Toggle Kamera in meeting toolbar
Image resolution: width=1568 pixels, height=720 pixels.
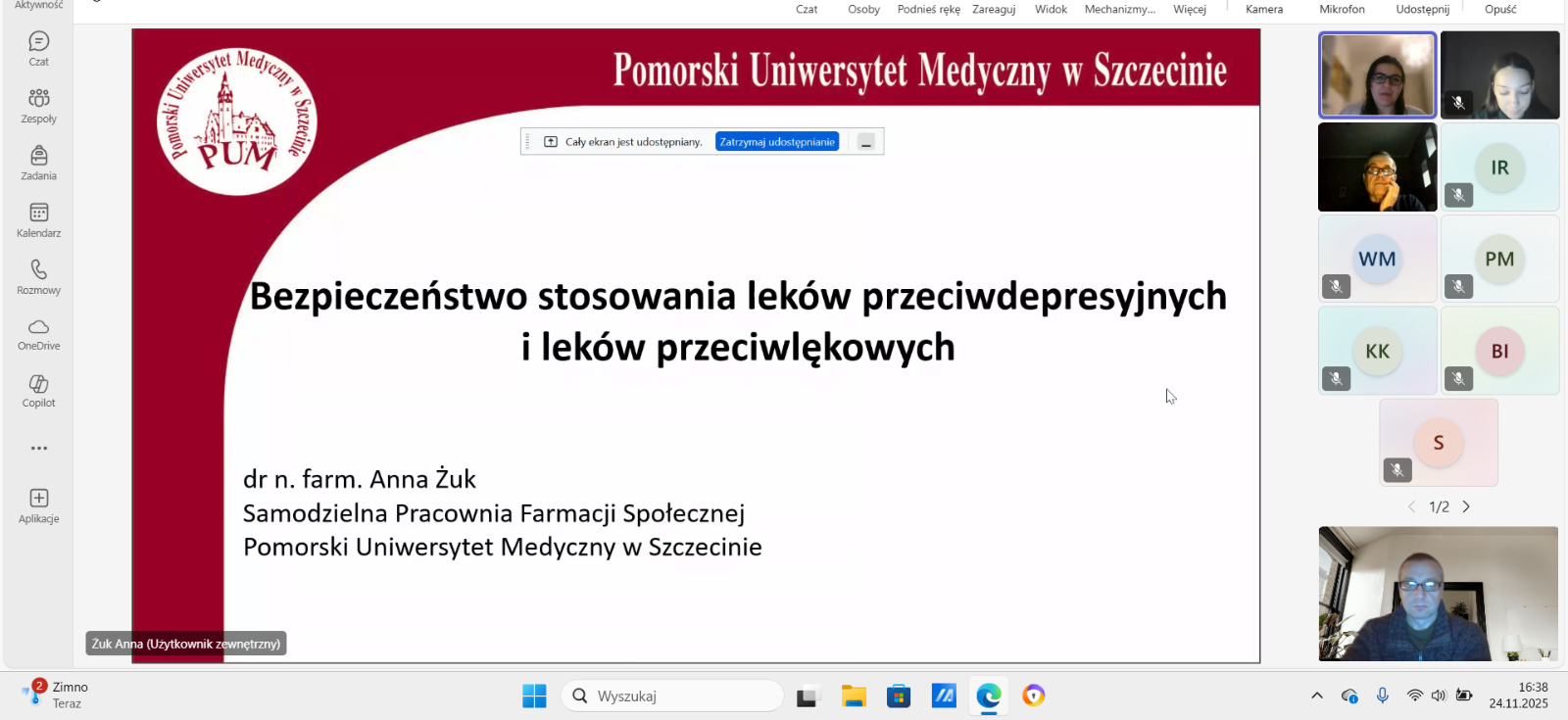coord(1263,9)
